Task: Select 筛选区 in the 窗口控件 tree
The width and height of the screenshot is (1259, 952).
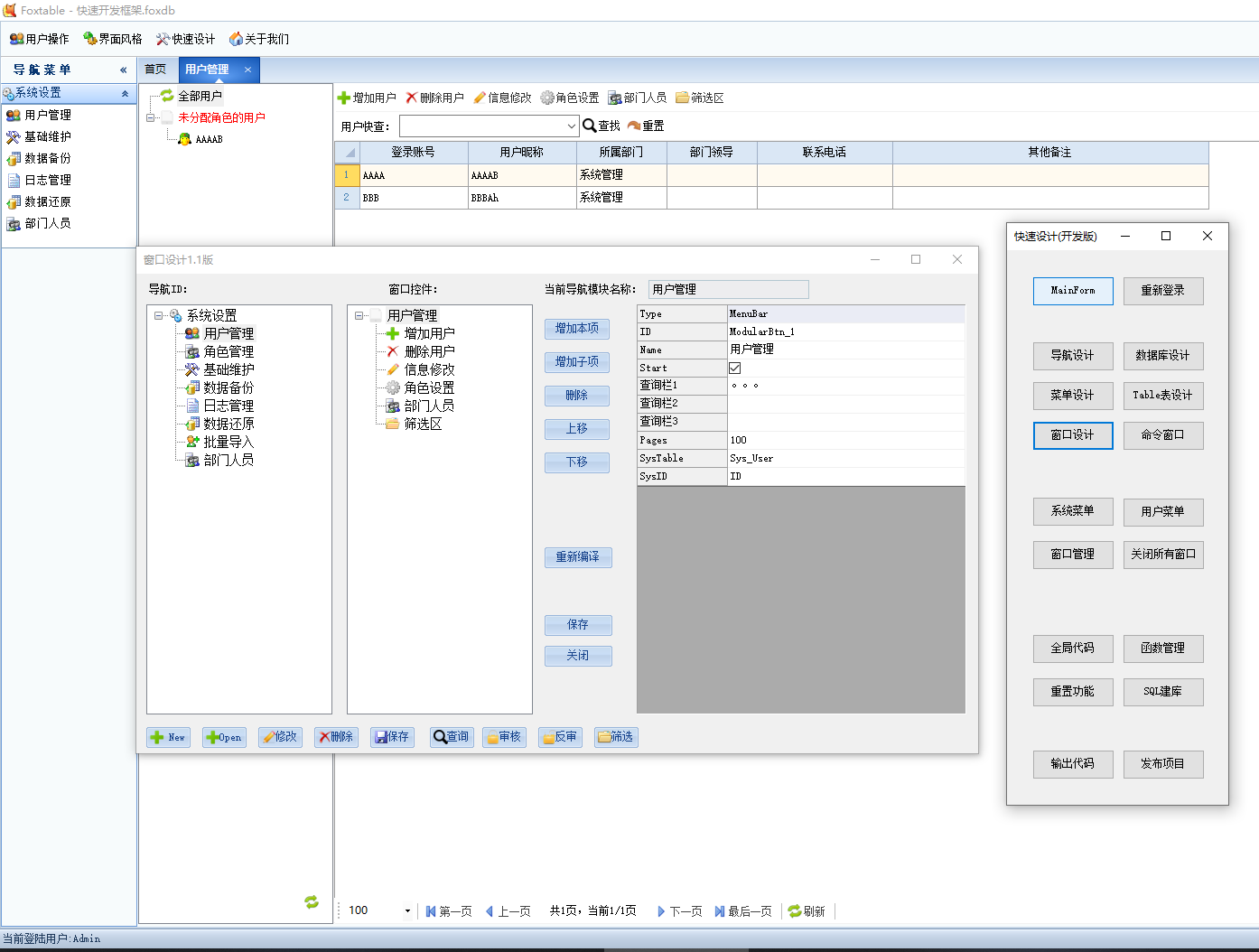Action: click(423, 424)
